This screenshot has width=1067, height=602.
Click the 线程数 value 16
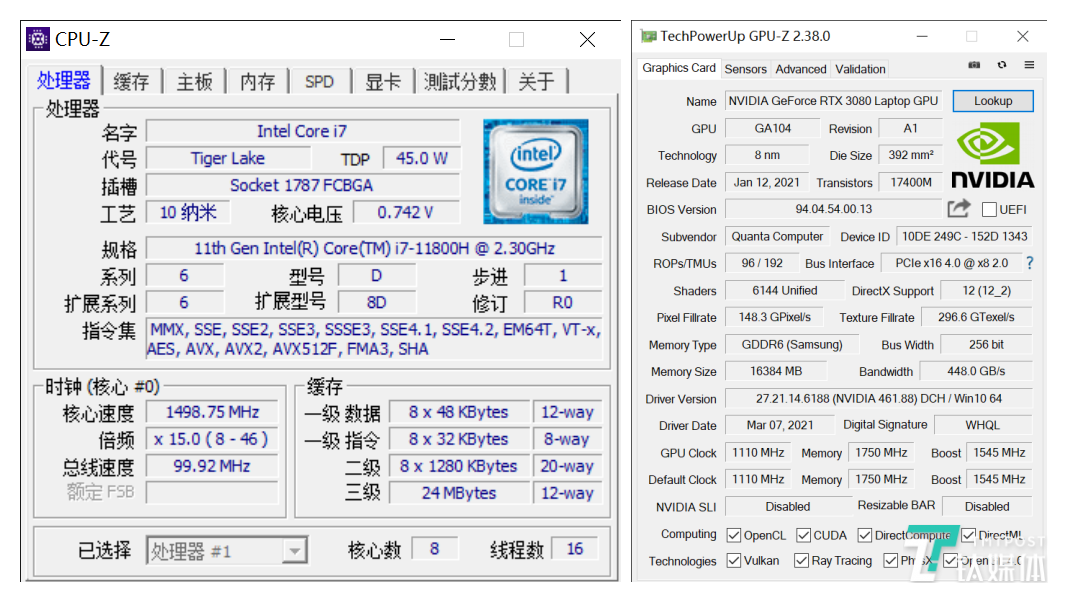[x=575, y=549]
